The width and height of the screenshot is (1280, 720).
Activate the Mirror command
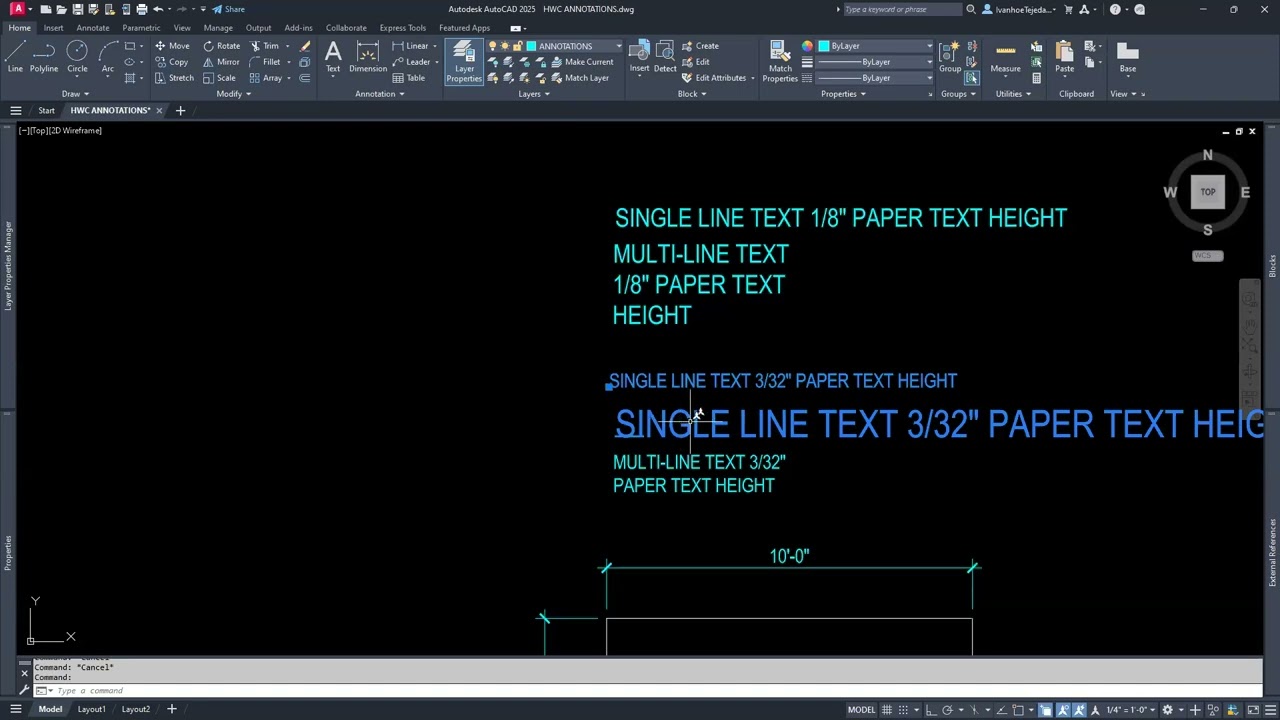221,62
